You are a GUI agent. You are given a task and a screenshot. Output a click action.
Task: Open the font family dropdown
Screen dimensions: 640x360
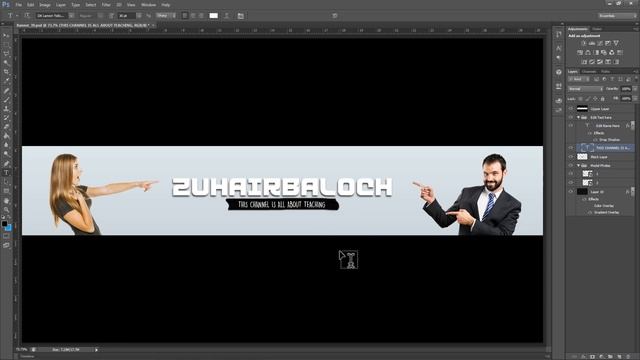(71, 16)
